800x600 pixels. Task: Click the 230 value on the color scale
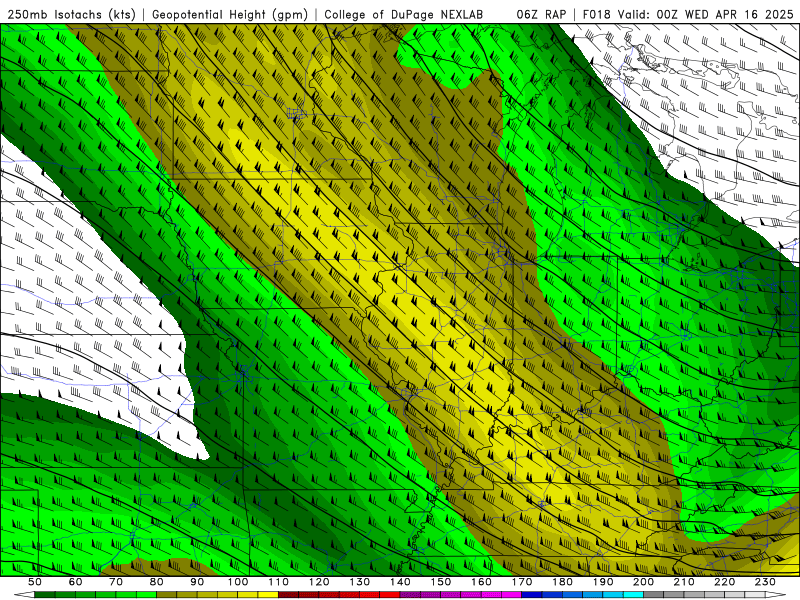(x=765, y=582)
